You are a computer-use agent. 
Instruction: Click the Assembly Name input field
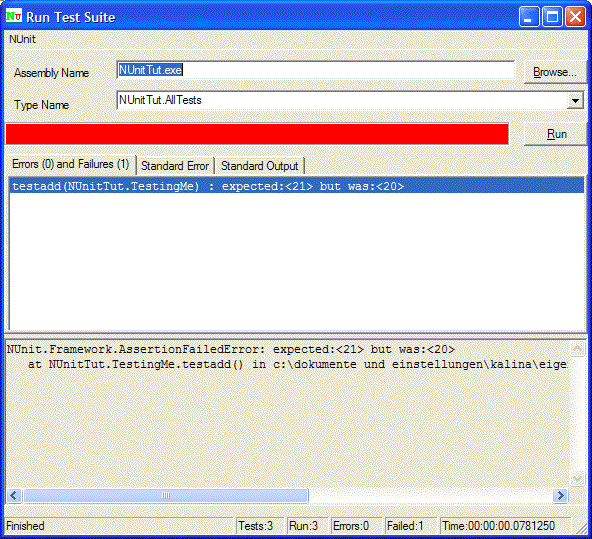tap(316, 70)
